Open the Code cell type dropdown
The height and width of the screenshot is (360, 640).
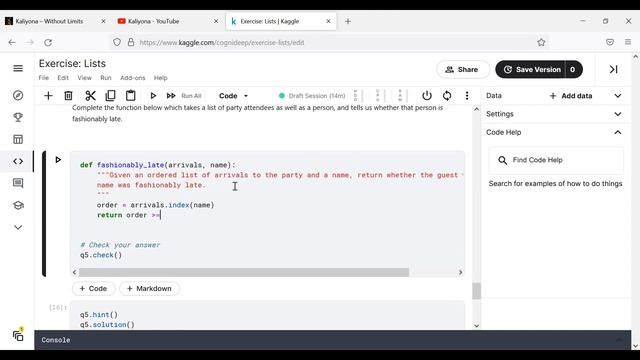[x=233, y=96]
